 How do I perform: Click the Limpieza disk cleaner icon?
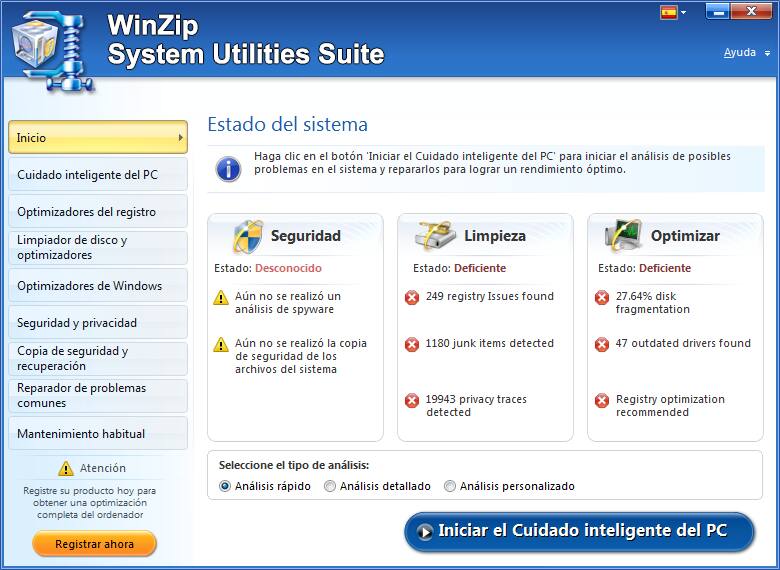click(436, 237)
